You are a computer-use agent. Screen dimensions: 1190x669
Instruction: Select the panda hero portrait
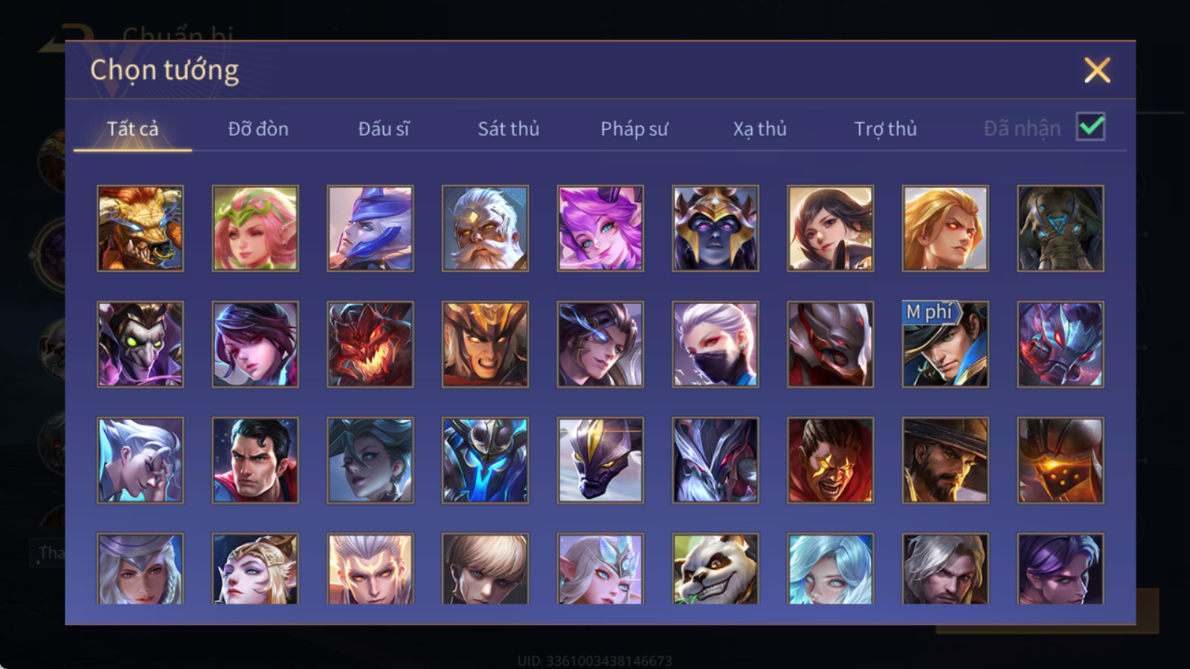click(715, 569)
